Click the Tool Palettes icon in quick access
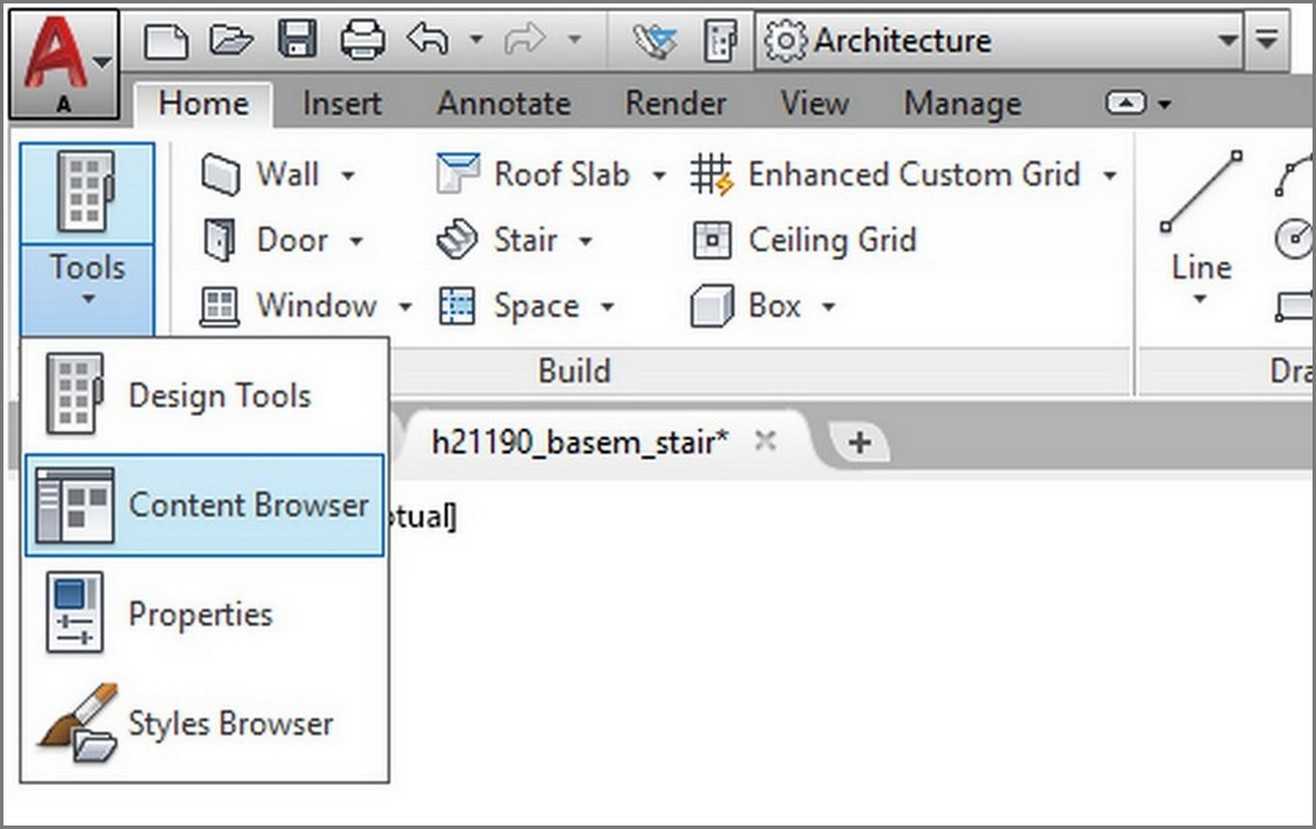The width and height of the screenshot is (1316, 829). (x=720, y=42)
